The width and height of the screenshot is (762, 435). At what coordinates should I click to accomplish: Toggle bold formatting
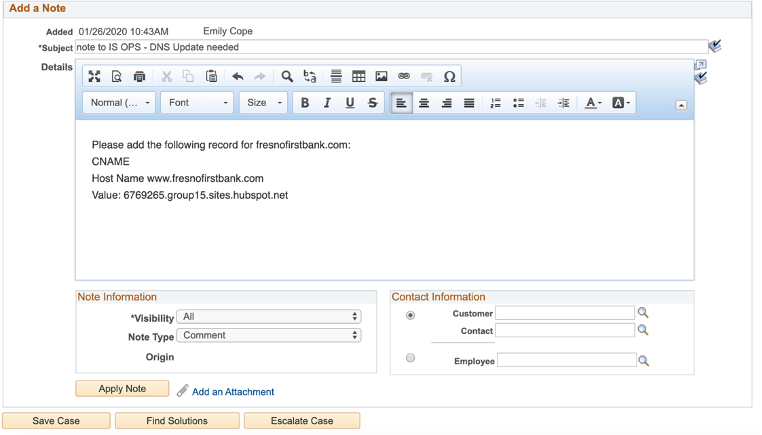305,103
